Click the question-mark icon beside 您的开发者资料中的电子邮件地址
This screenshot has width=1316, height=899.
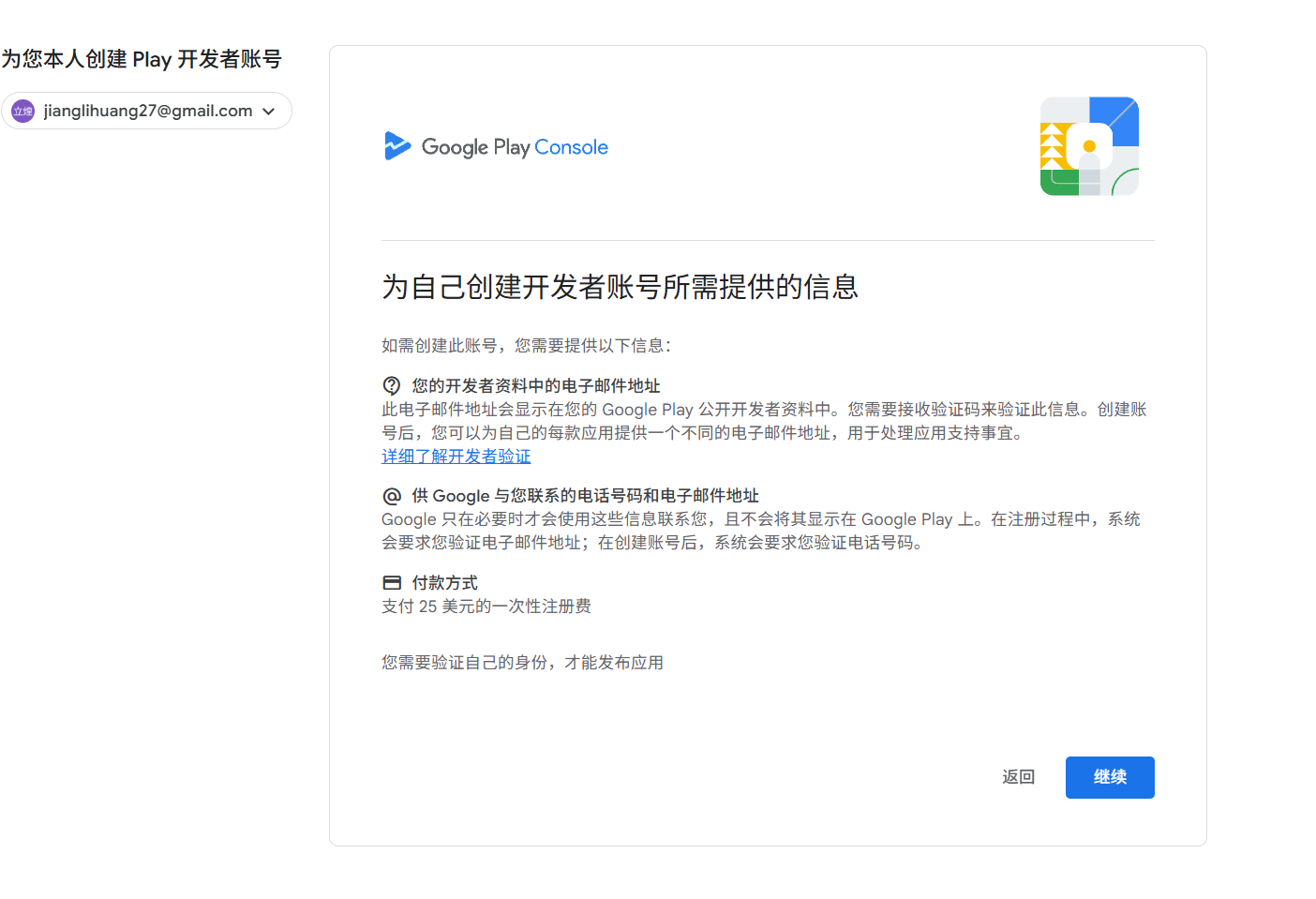392,385
